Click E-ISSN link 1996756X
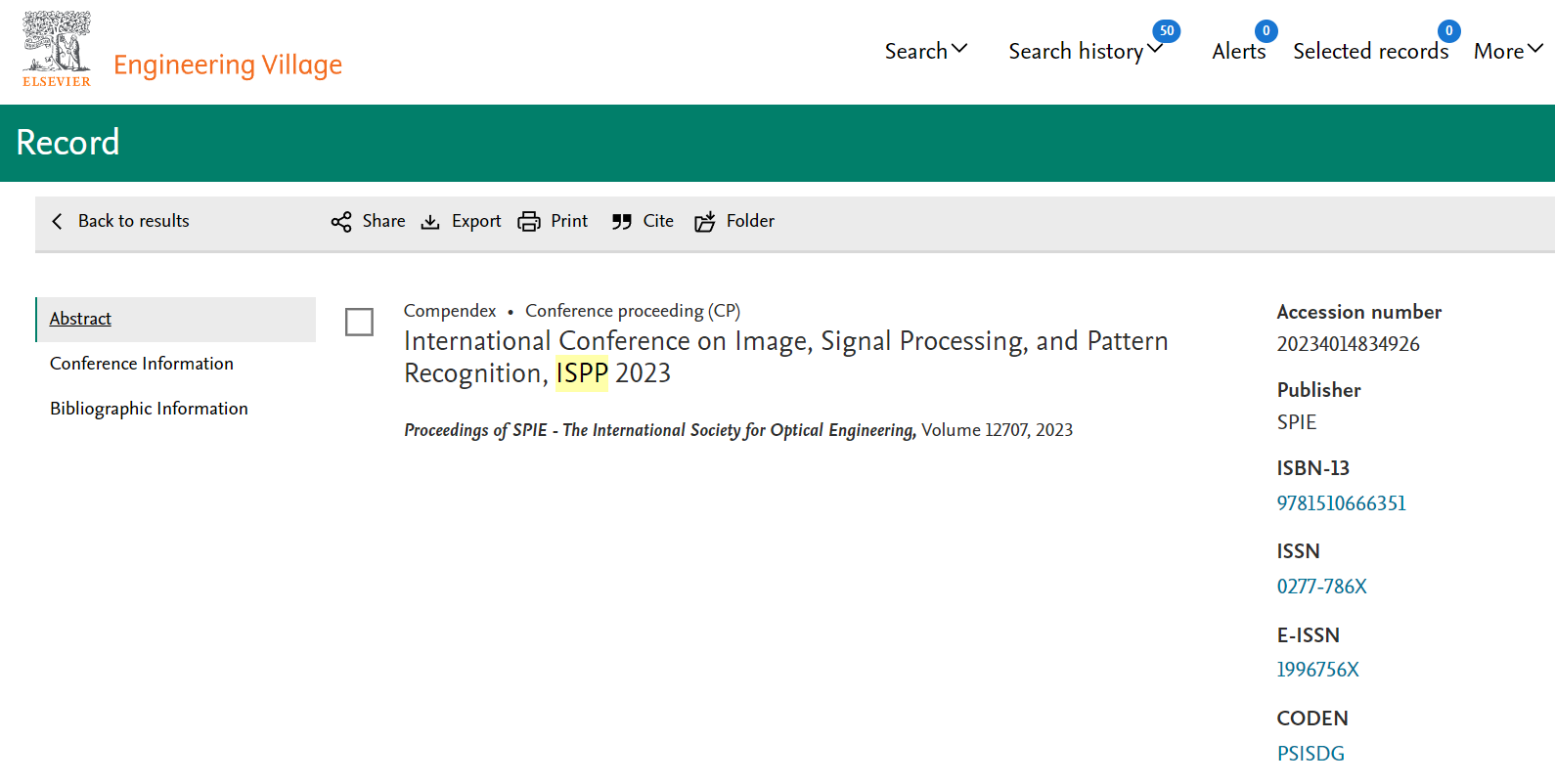This screenshot has height=784, width=1555. tap(1317, 670)
